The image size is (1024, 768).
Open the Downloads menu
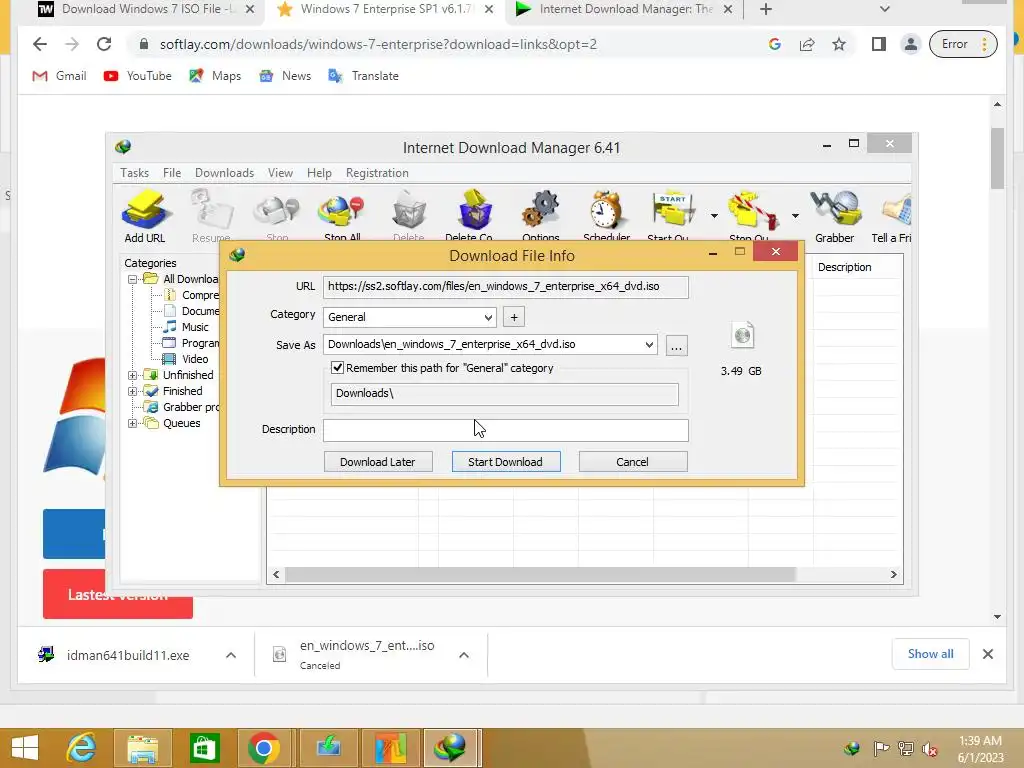(x=224, y=173)
